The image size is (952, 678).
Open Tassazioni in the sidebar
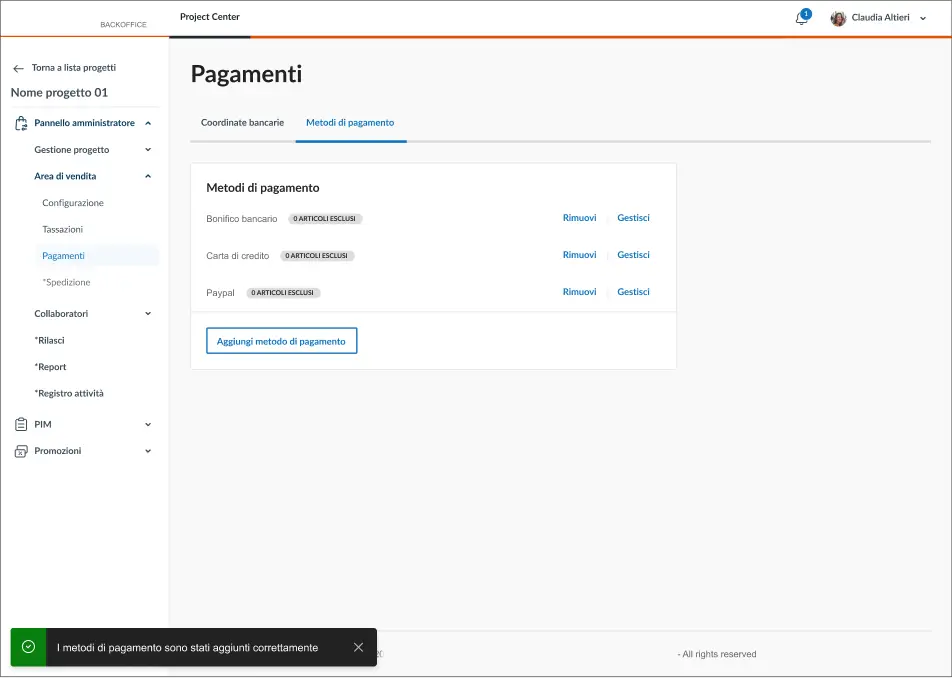(63, 229)
